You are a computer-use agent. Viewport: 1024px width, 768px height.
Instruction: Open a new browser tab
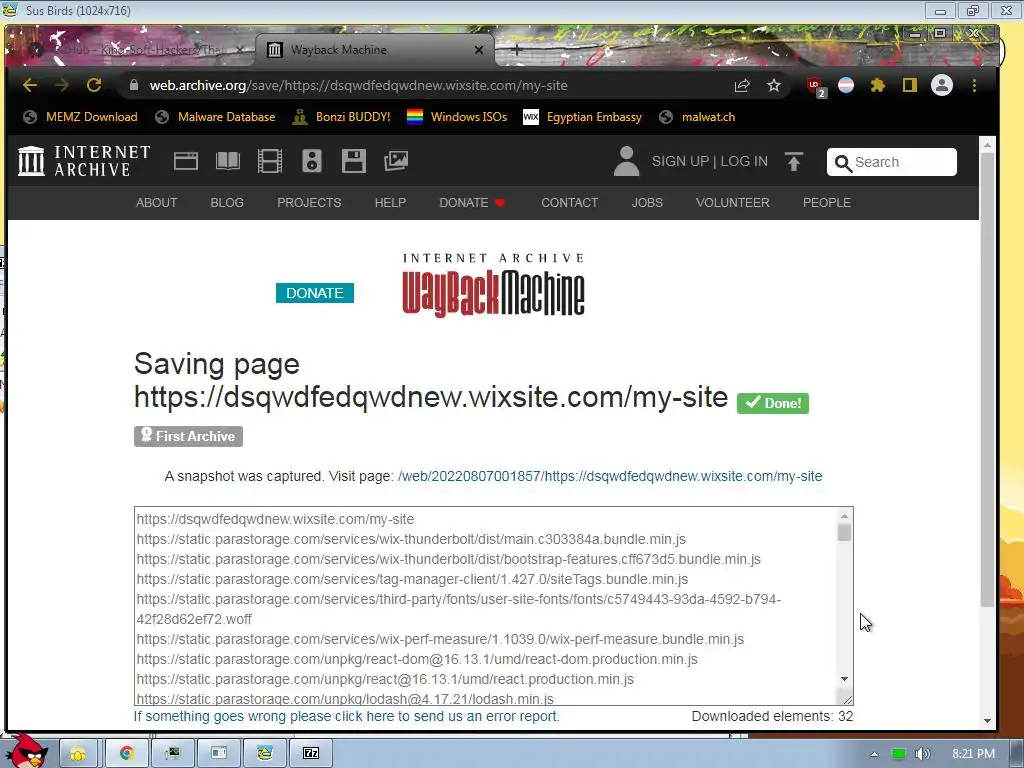[x=516, y=50]
